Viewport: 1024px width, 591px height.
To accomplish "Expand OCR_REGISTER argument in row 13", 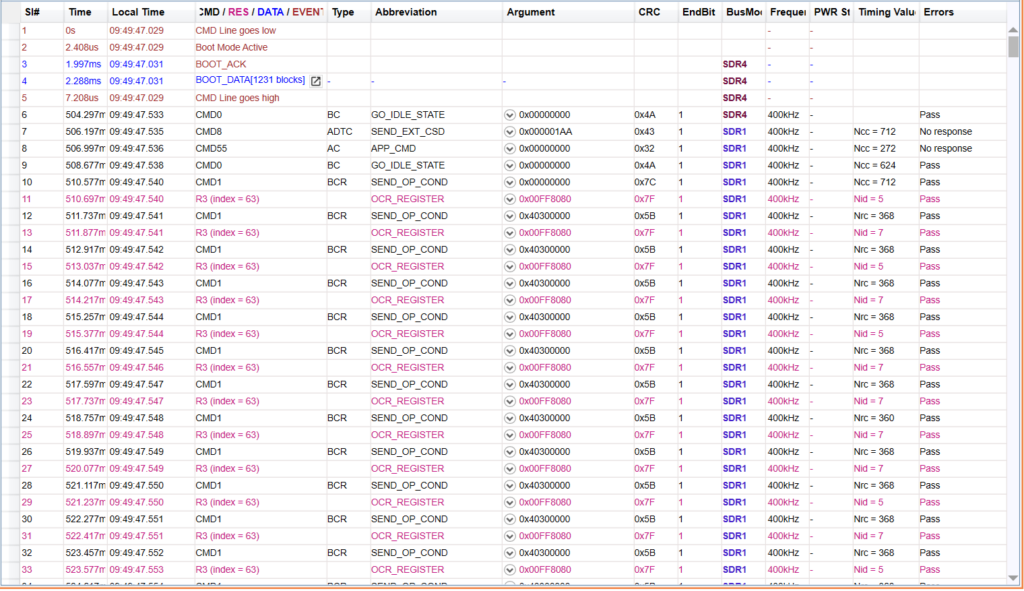I will (x=510, y=233).
